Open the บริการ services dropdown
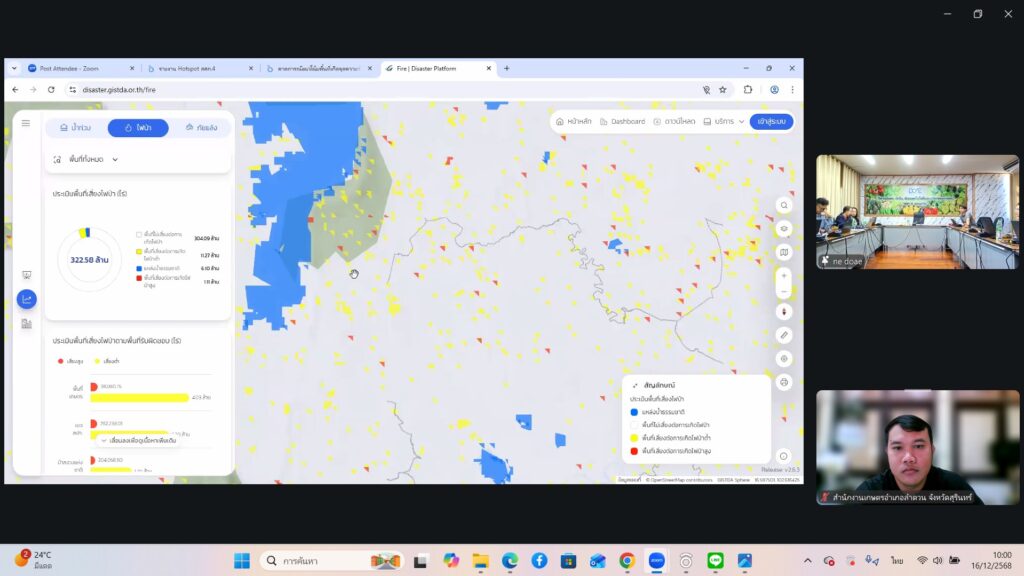 pyautogui.click(x=723, y=121)
